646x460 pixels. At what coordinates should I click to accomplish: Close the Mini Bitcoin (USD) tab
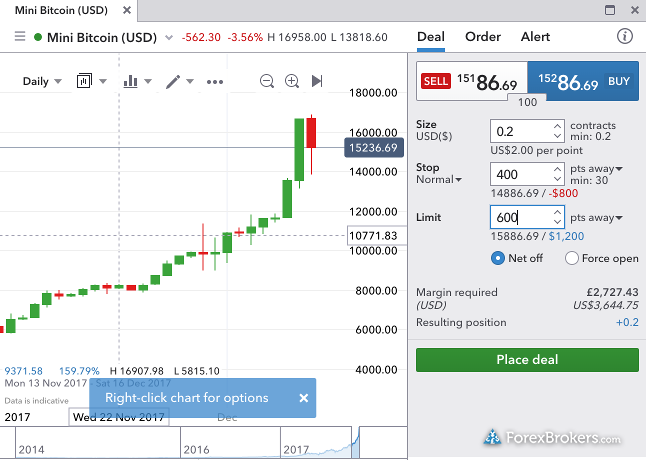click(127, 10)
